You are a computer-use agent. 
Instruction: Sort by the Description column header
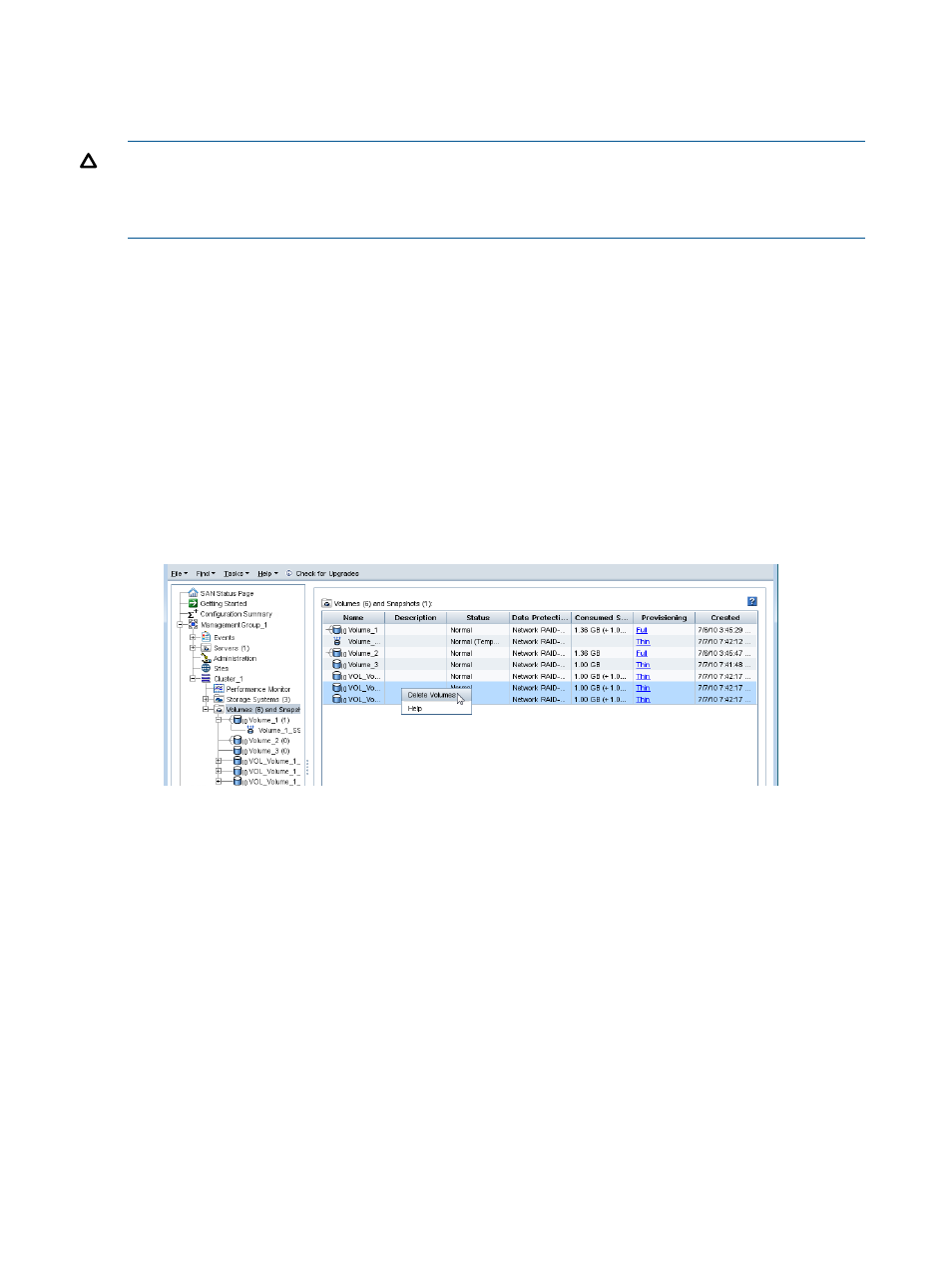click(x=416, y=618)
